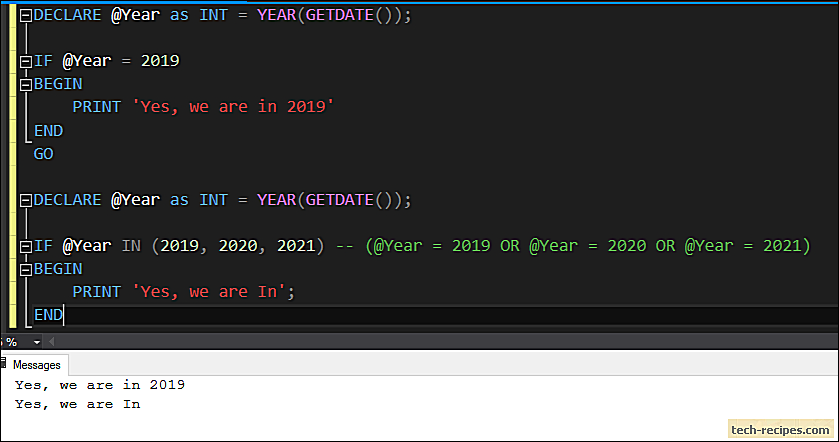
Task: Click output line 'Yes, we are In'
Action: point(78,405)
